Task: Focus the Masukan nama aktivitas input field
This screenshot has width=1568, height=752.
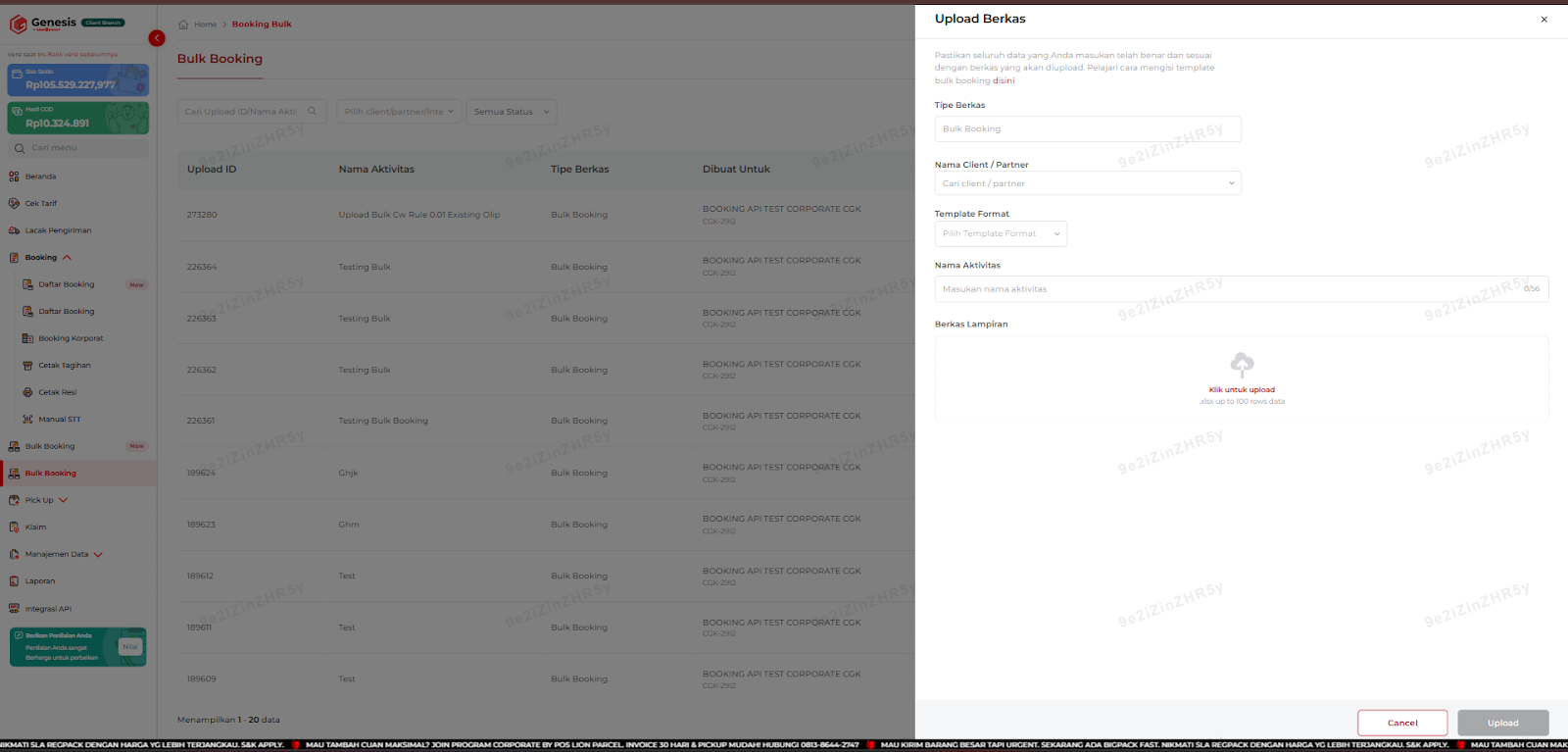Action: pos(1225,289)
